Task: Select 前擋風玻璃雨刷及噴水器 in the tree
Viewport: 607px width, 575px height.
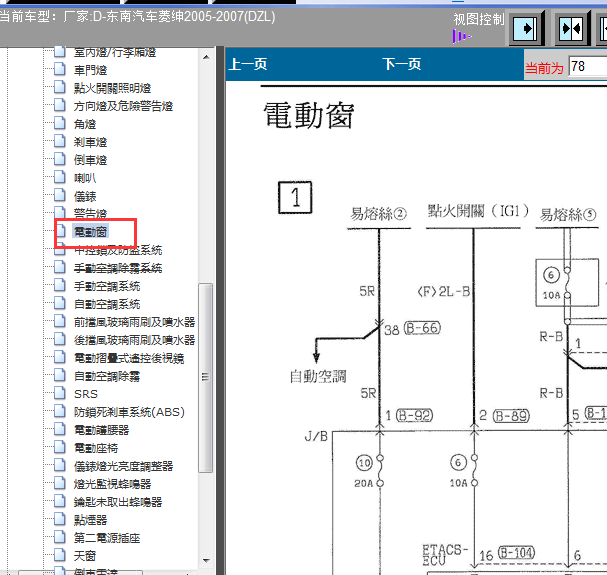Action: click(x=134, y=322)
